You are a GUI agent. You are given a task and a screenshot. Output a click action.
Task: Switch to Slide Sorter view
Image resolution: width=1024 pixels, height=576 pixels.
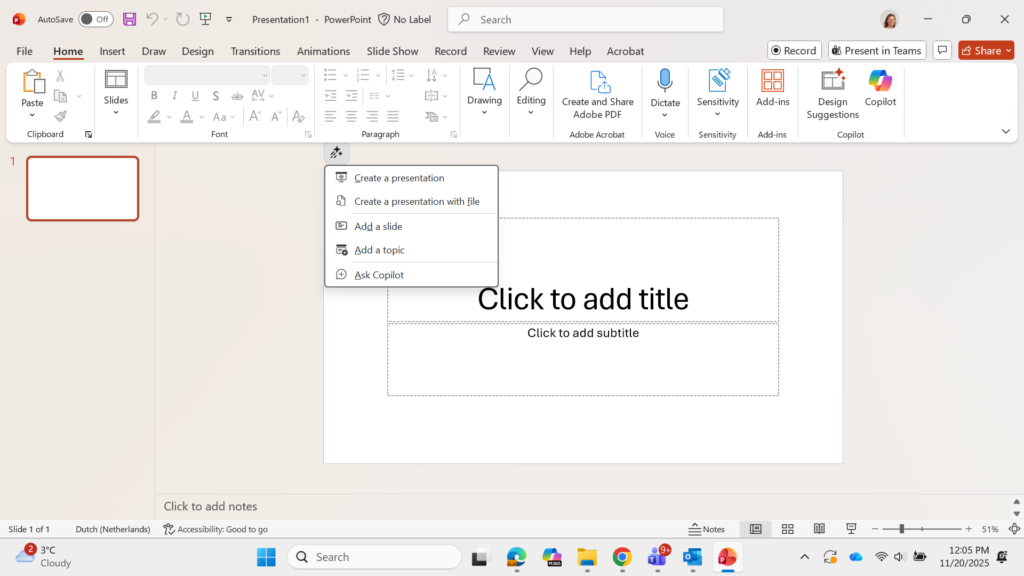tap(788, 529)
